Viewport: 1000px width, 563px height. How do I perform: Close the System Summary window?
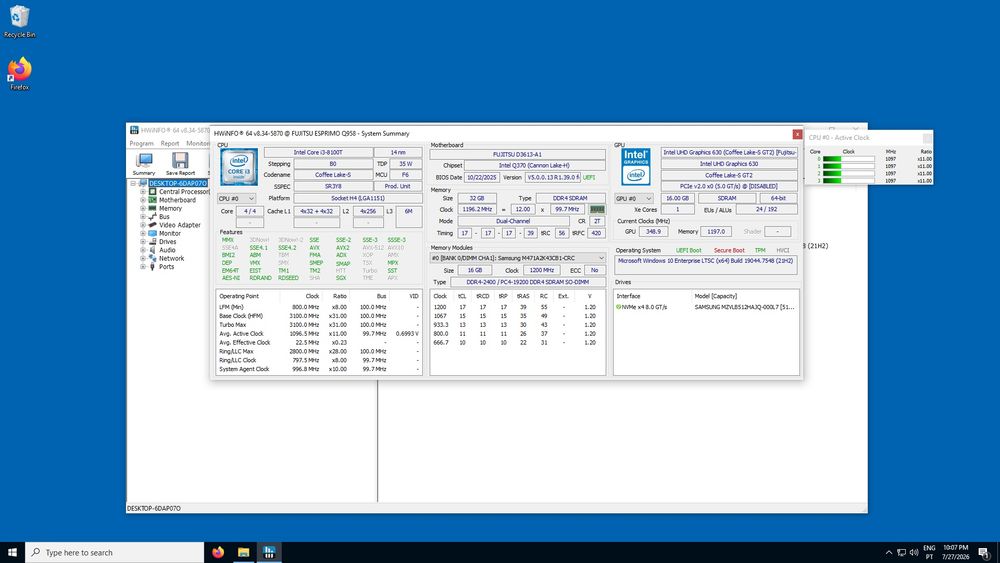pyautogui.click(x=797, y=134)
